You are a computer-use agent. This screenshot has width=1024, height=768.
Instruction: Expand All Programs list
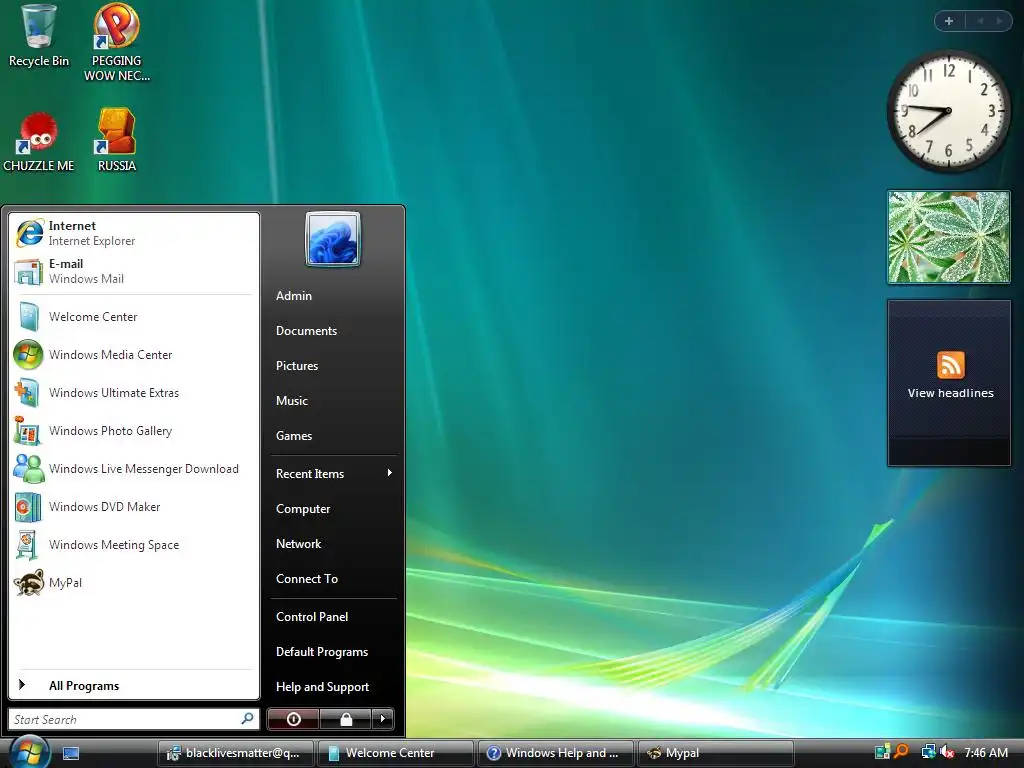[133, 685]
